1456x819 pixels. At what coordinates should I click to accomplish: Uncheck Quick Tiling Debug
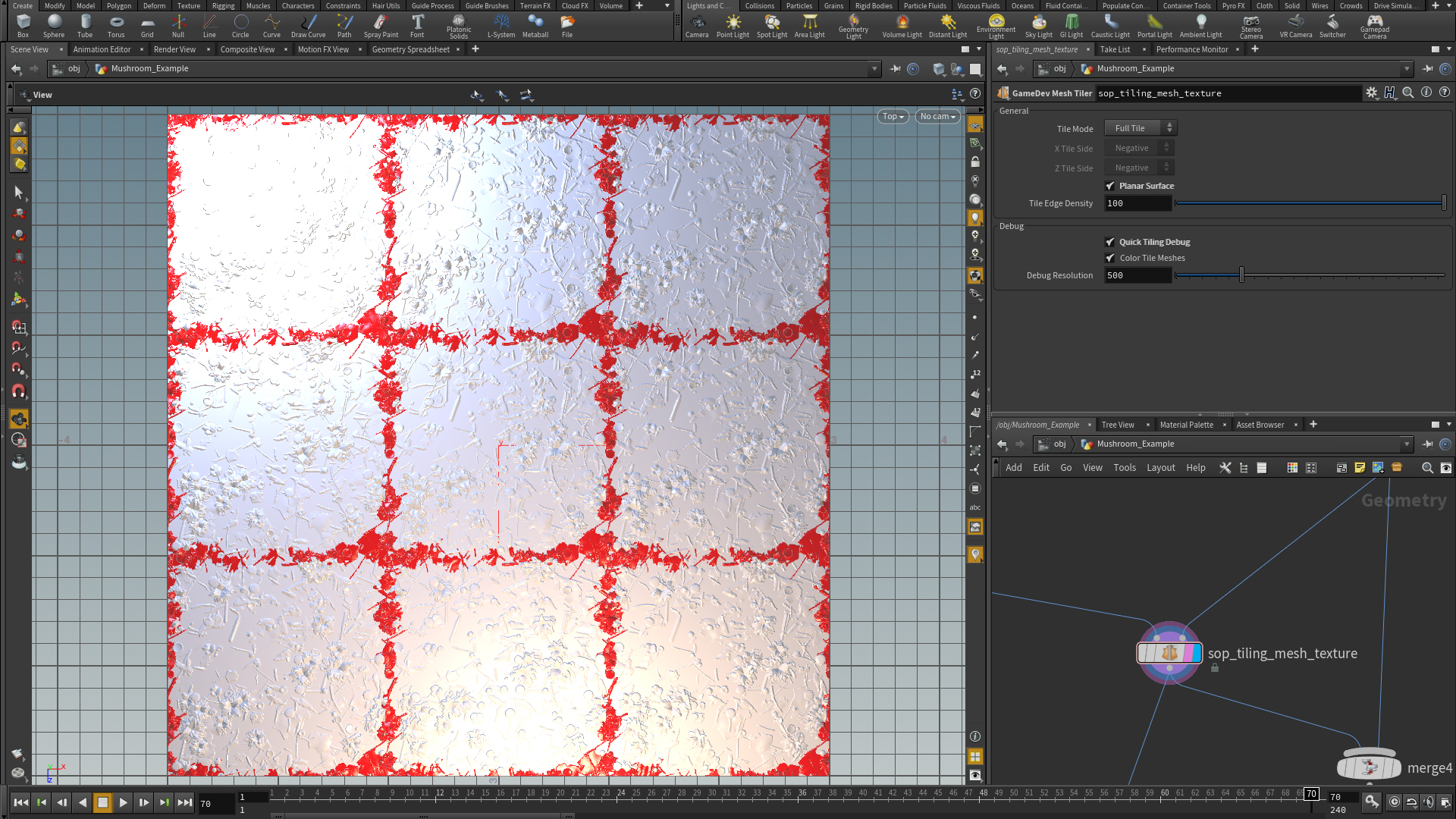1110,242
